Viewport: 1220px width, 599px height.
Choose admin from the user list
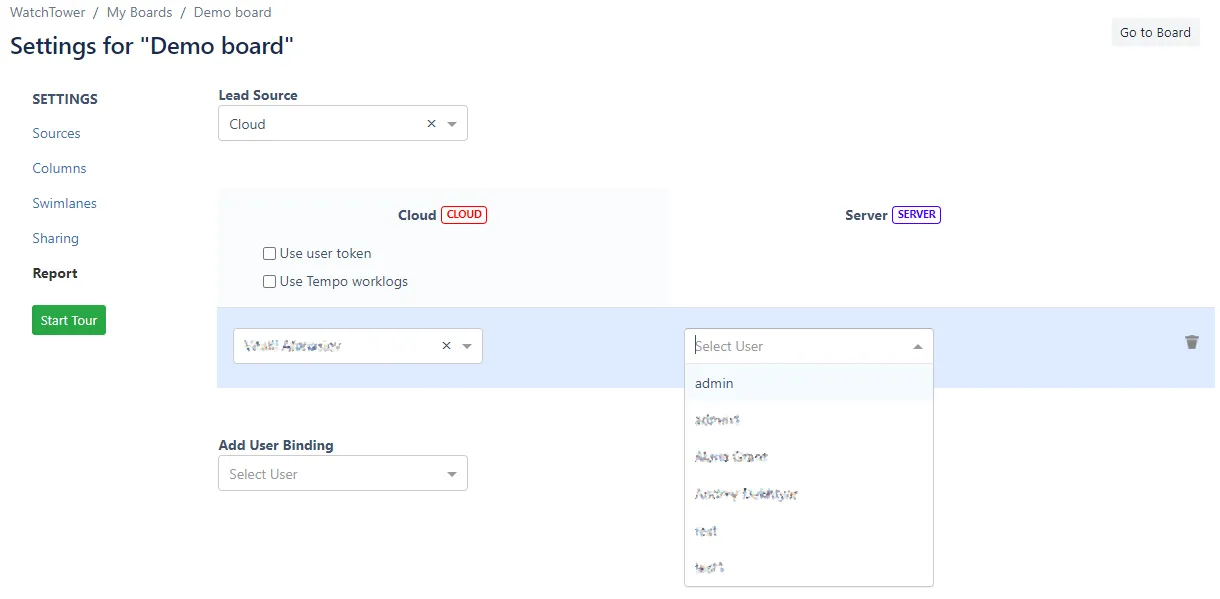[x=809, y=383]
